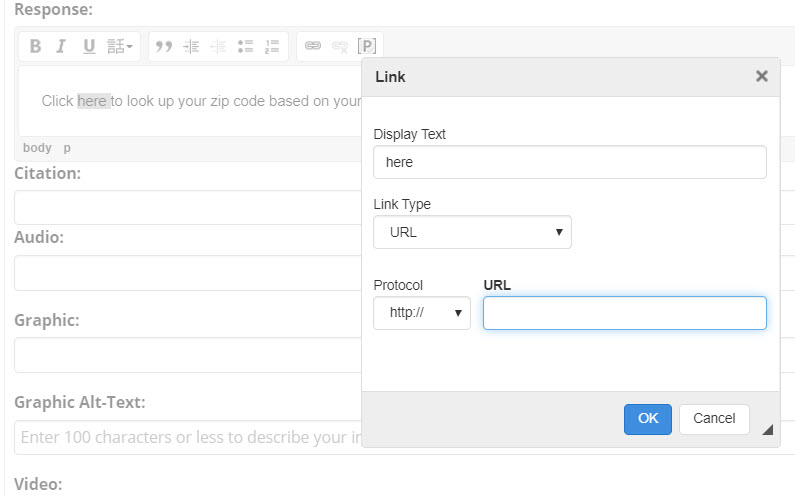Click the unlink icon in toolbar
Viewport: 795px width, 496px height.
click(x=340, y=46)
